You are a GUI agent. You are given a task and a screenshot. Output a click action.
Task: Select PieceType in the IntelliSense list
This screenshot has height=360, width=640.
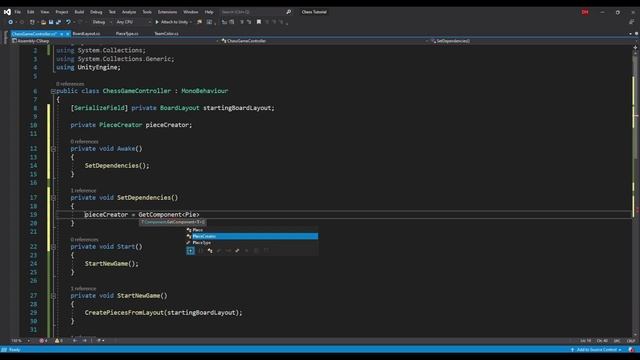tap(252, 243)
